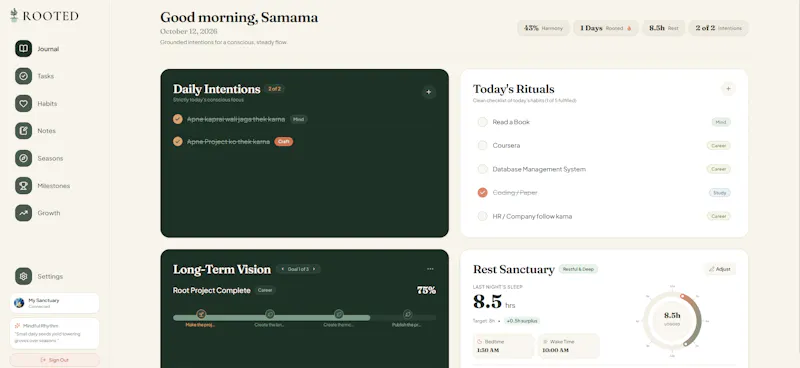Click the Career tag beside Coursera
The image size is (800, 368).
click(x=718, y=145)
